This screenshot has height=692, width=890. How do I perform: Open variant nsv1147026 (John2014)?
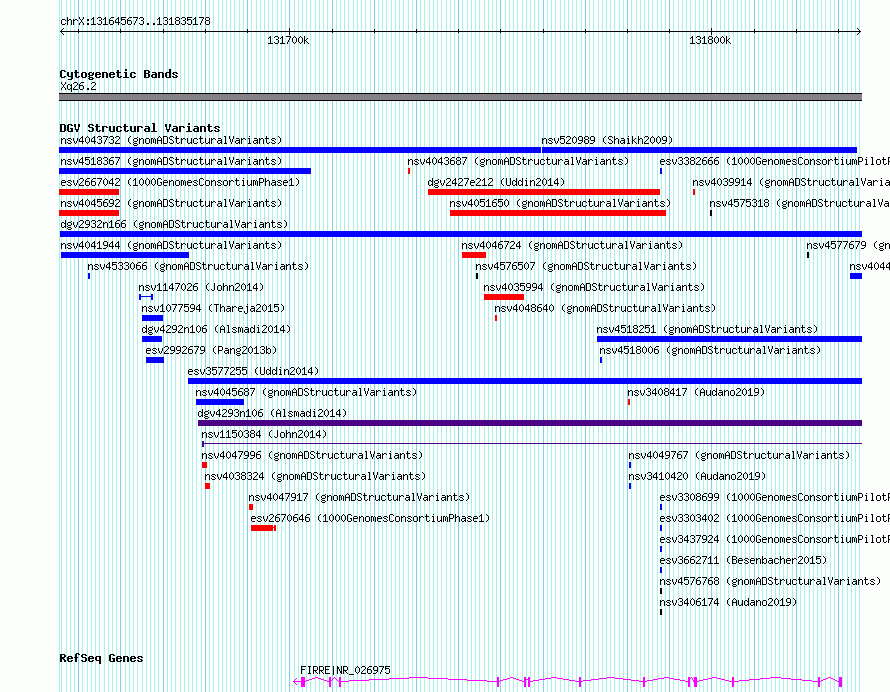(x=201, y=287)
